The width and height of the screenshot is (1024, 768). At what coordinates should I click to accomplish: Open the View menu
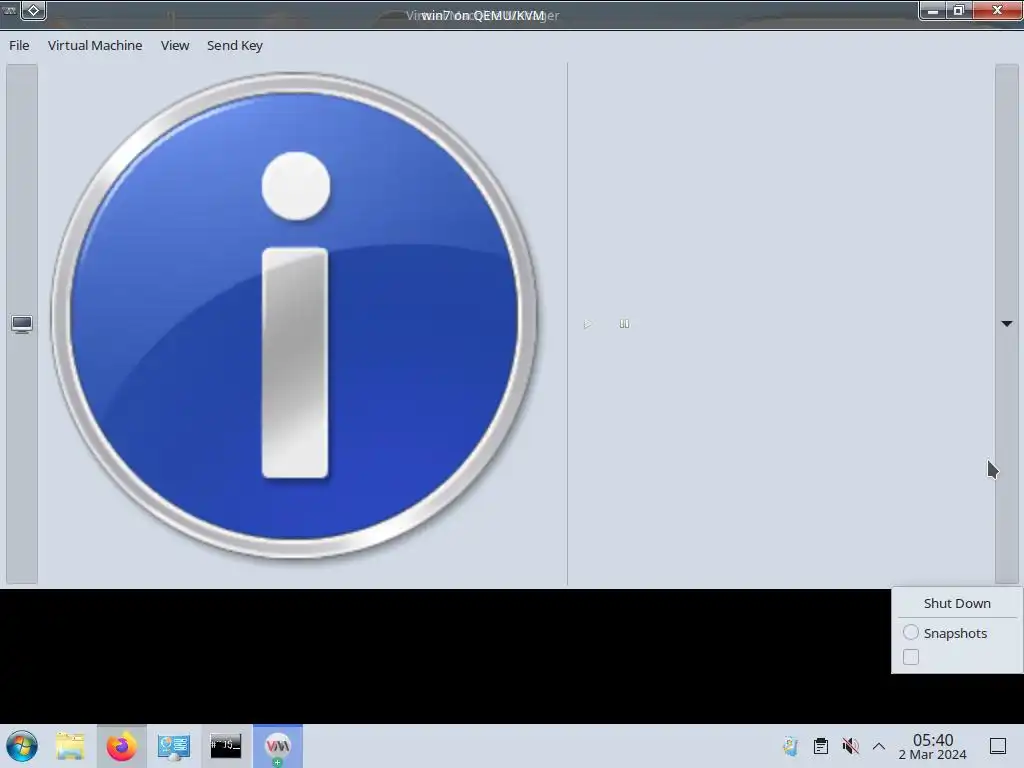click(174, 45)
